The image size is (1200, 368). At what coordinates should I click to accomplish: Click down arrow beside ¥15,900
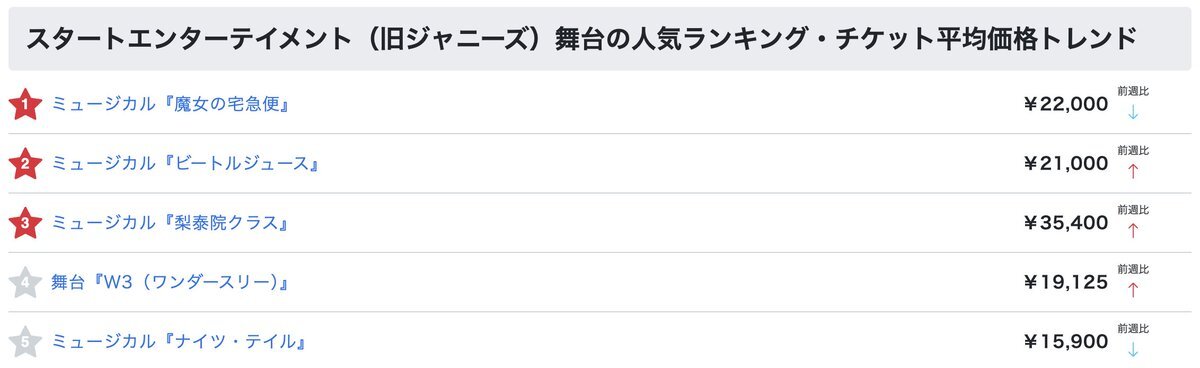click(1133, 350)
